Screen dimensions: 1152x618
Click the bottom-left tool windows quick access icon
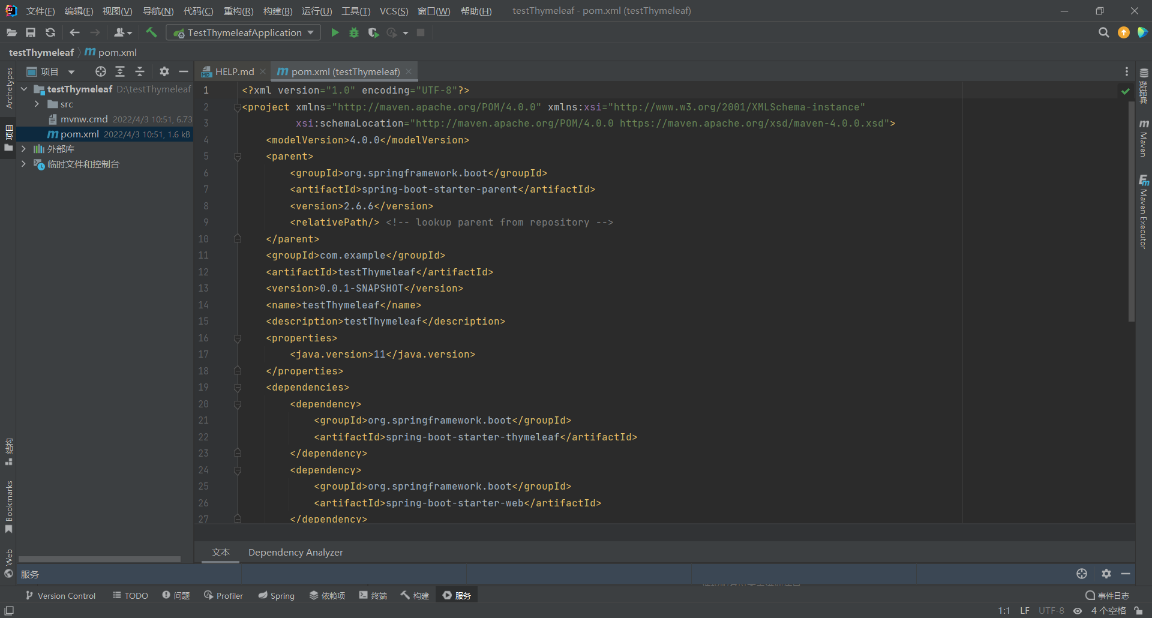[9, 611]
